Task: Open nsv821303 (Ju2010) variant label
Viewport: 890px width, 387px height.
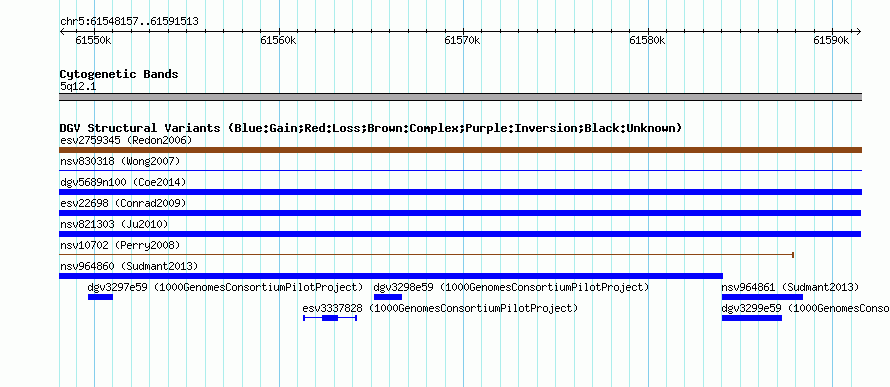Action: 114,224
